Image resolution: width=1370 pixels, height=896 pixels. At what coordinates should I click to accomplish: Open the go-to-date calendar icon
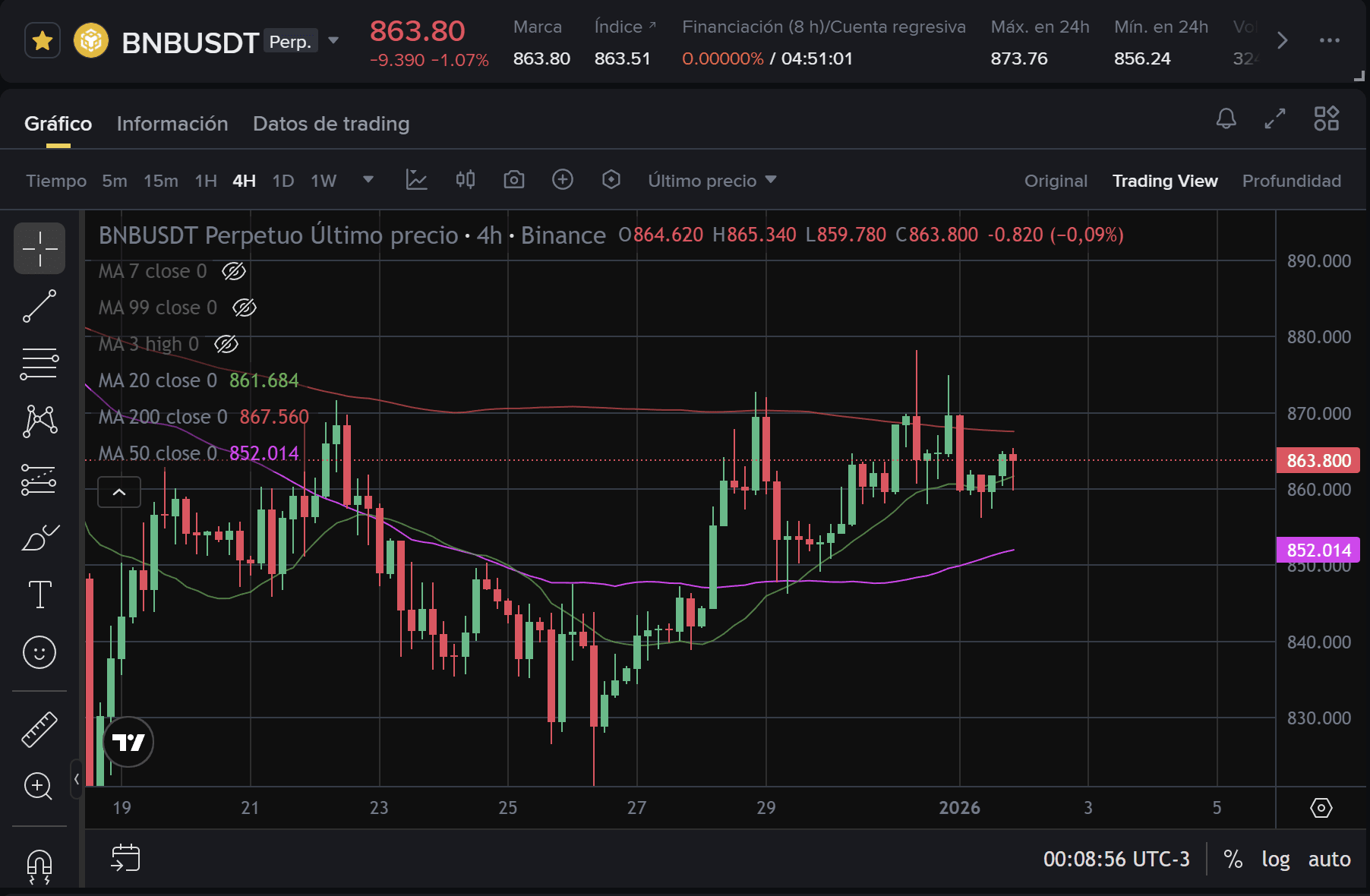coord(125,858)
